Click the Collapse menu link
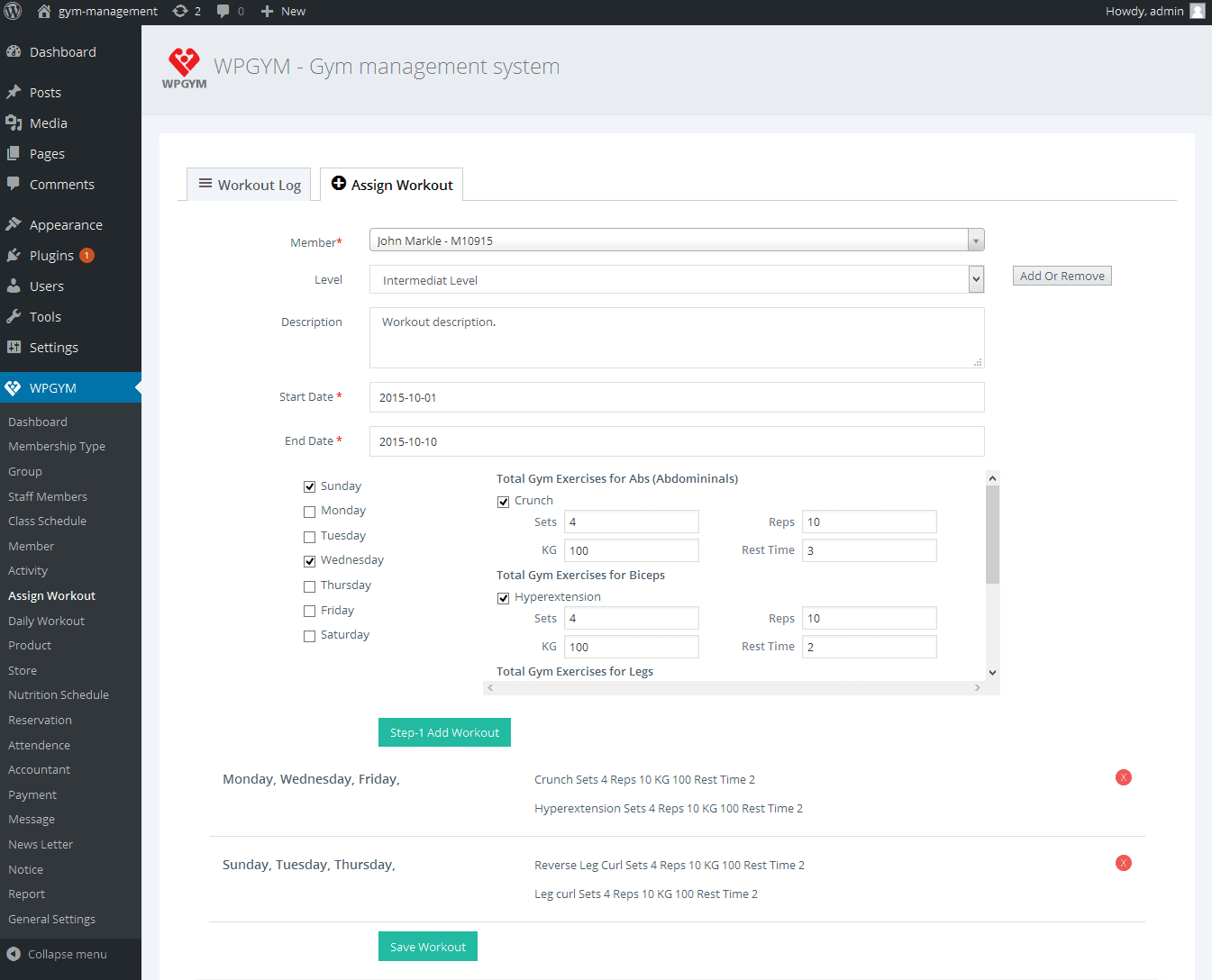This screenshot has width=1212, height=980. click(x=67, y=954)
